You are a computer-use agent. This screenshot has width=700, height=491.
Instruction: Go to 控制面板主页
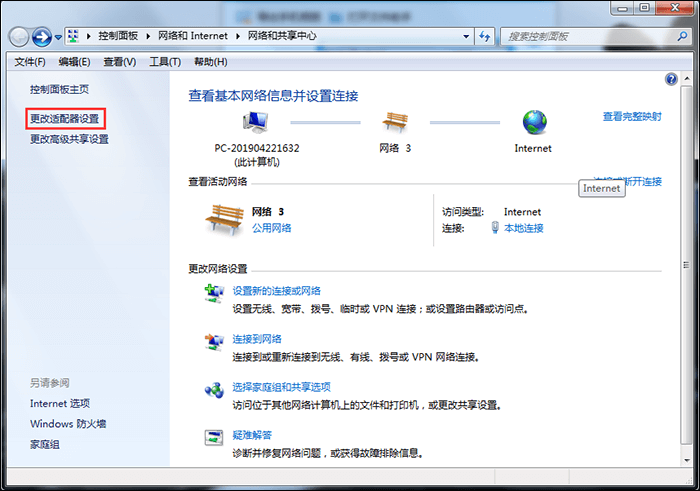59,89
